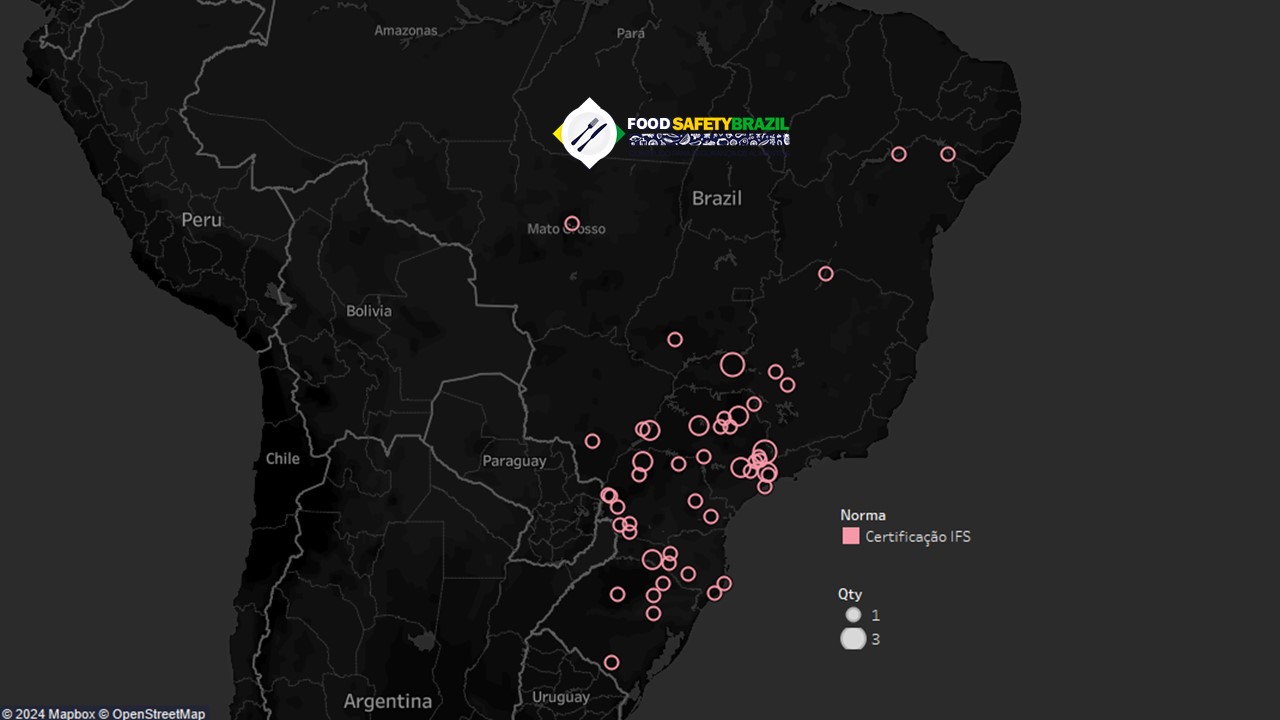Screen dimensions: 1280x720
Task: Open the OpenStreetMap attribution link
Action: (152, 714)
